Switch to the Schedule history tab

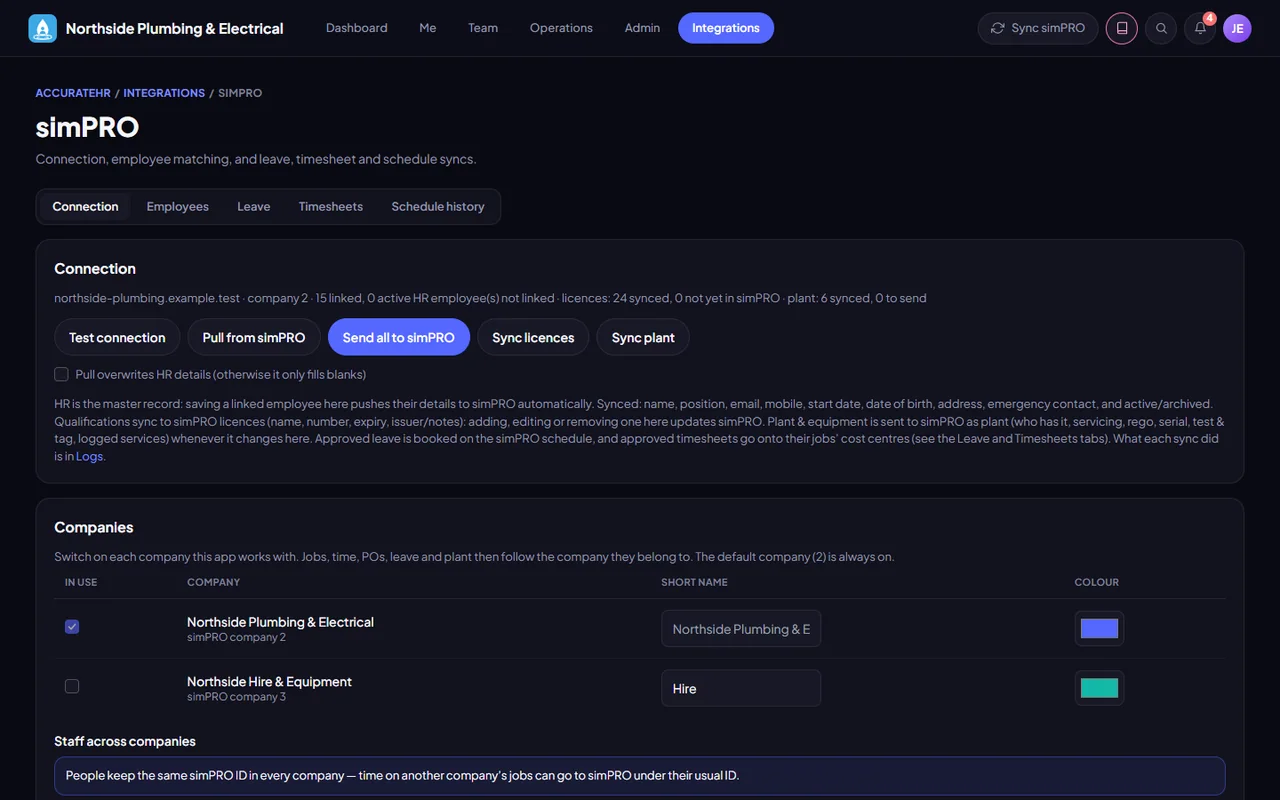pyautogui.click(x=438, y=207)
